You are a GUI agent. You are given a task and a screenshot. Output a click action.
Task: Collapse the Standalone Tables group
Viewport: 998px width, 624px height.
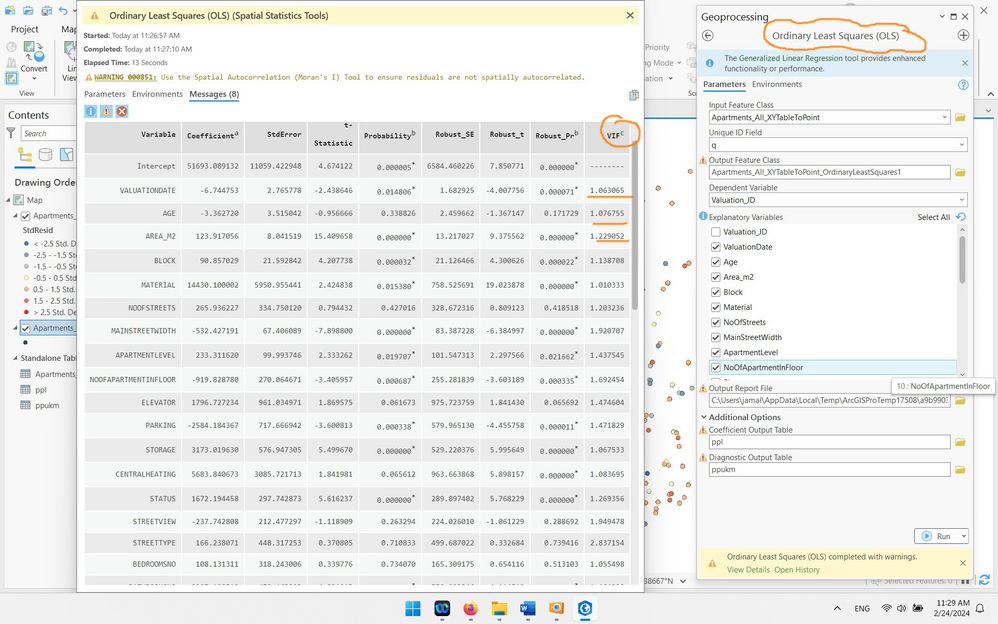coord(15,358)
